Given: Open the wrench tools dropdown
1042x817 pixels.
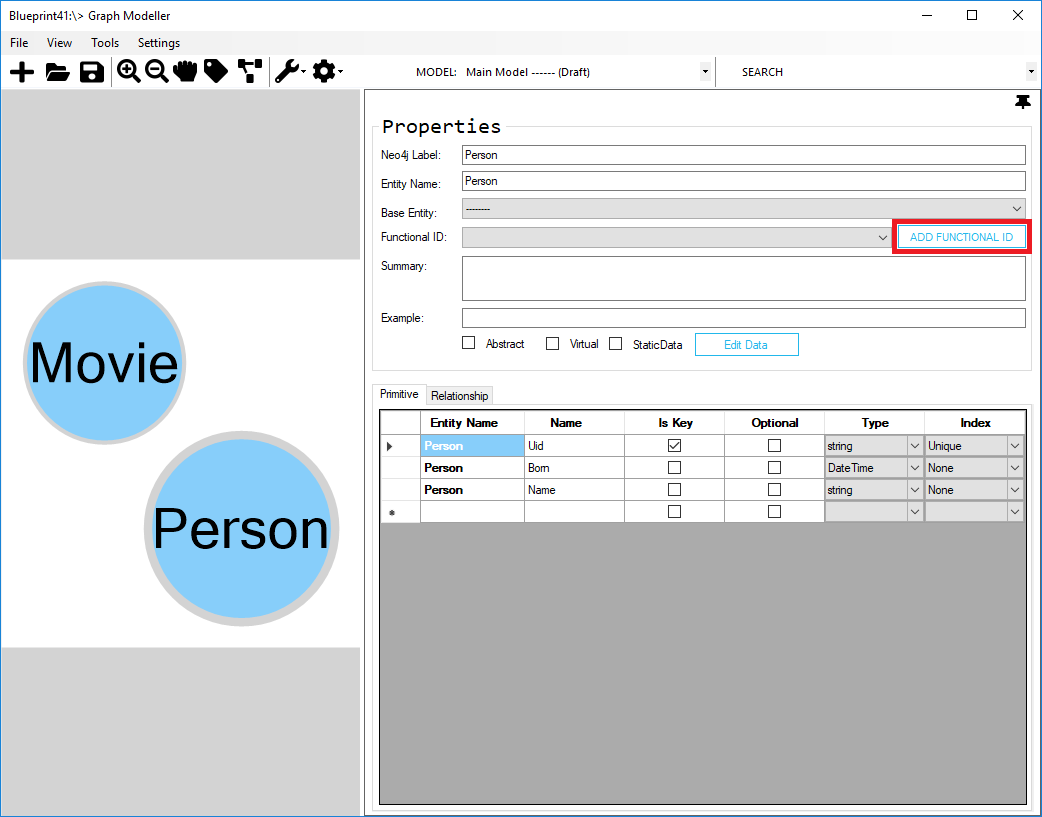Looking at the screenshot, I should coord(290,71).
